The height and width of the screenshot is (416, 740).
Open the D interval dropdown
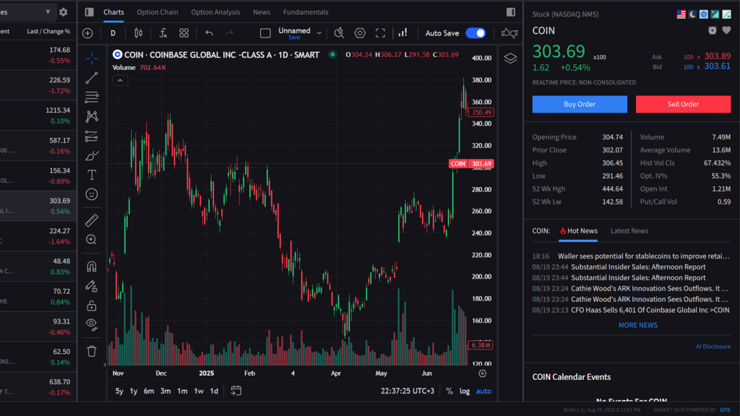[113, 33]
